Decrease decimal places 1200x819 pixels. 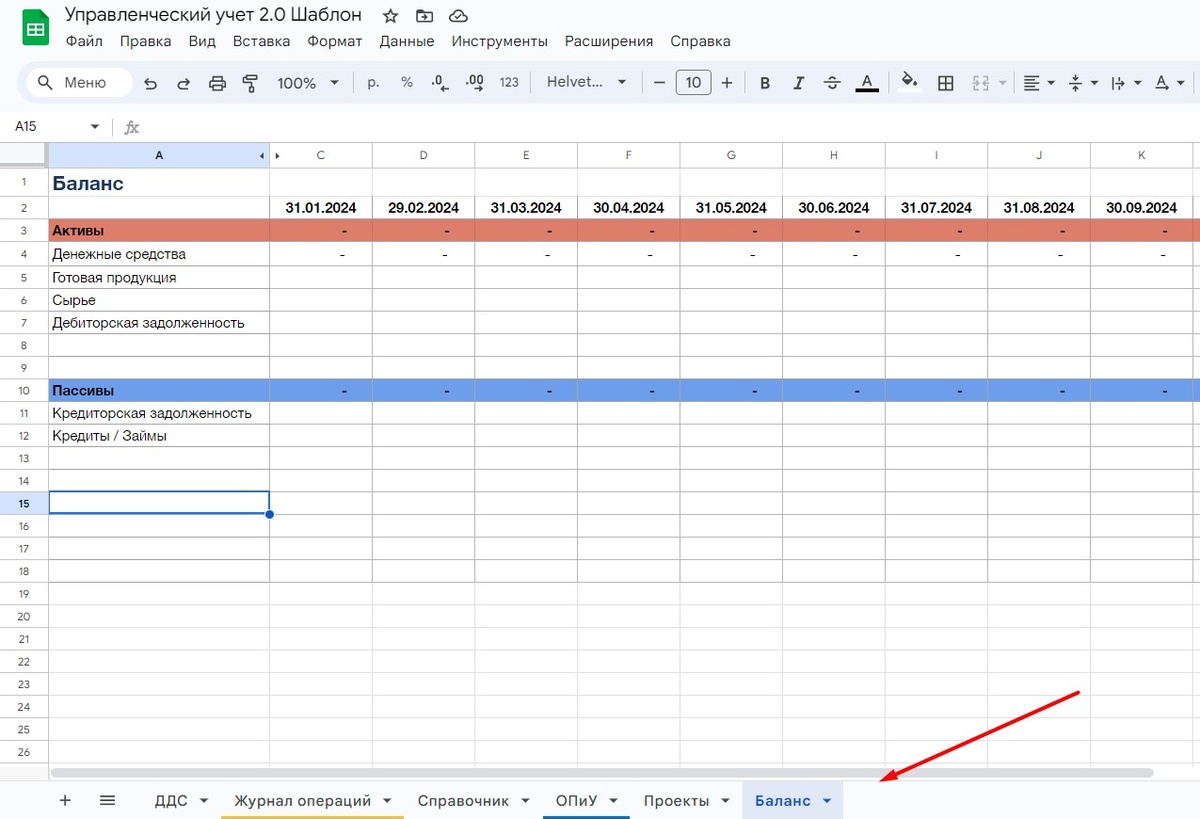(x=440, y=83)
